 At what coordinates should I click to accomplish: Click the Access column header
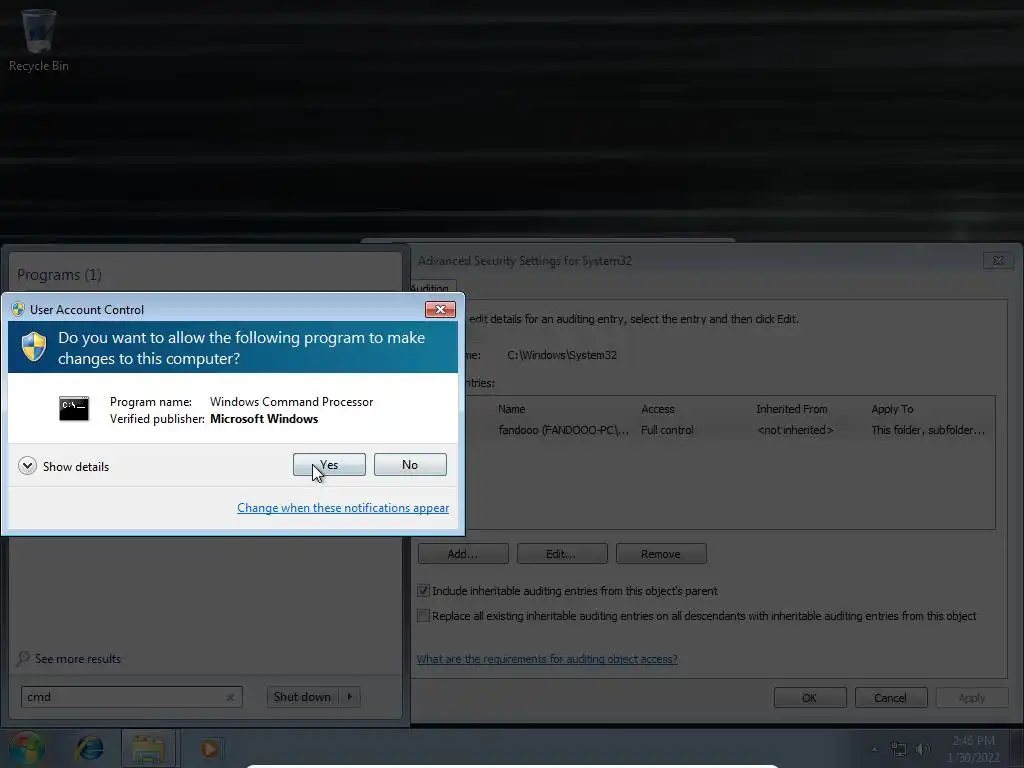point(658,409)
